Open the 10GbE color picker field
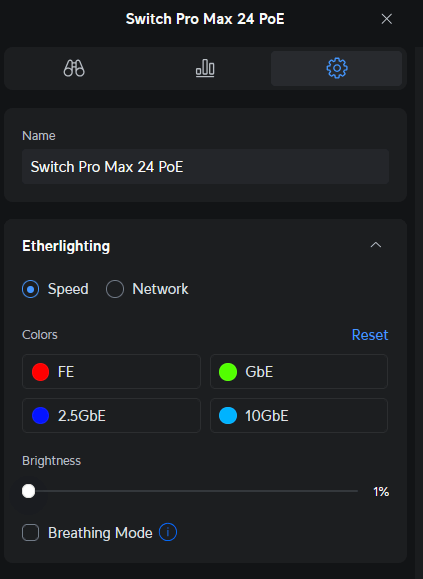The image size is (423, 579). tap(299, 415)
